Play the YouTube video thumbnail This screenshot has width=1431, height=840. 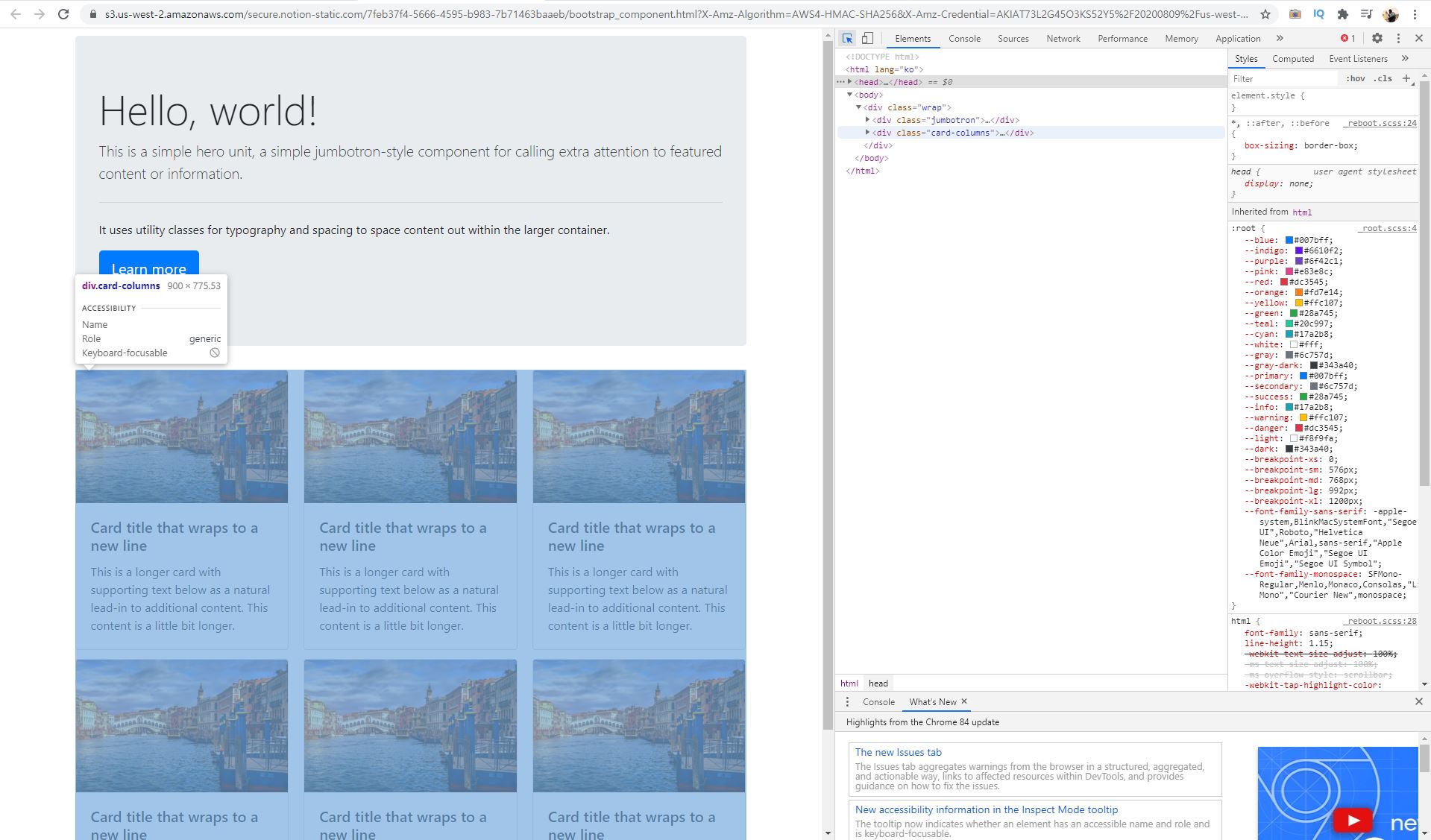click(x=1352, y=821)
